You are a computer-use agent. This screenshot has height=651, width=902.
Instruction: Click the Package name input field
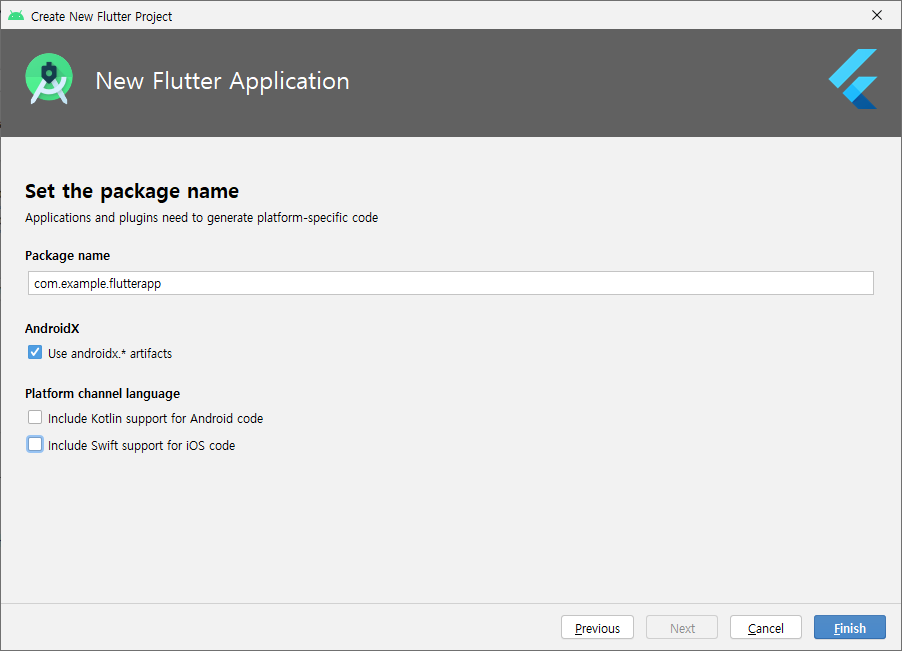450,283
